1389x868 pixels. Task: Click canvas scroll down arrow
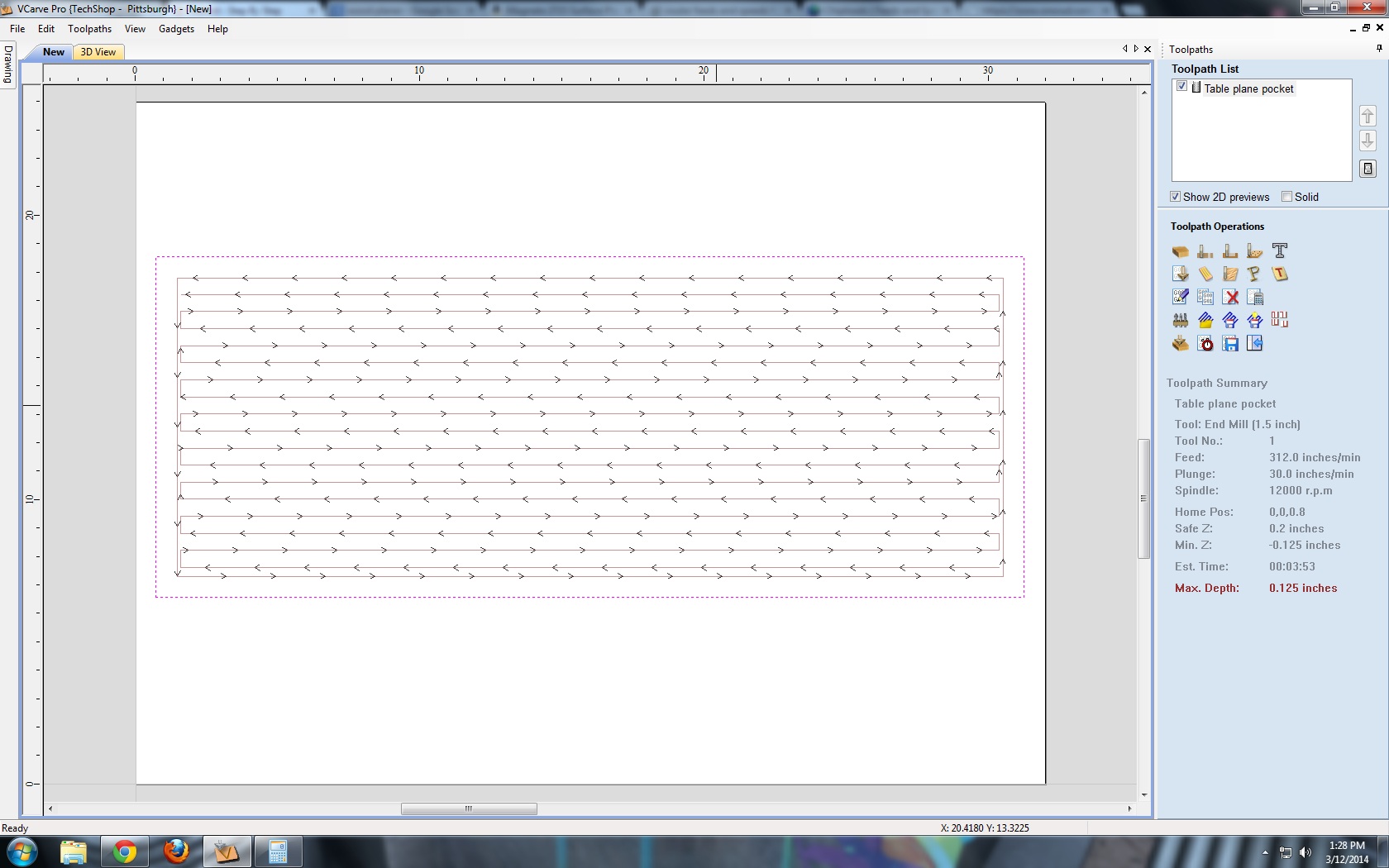click(1143, 795)
